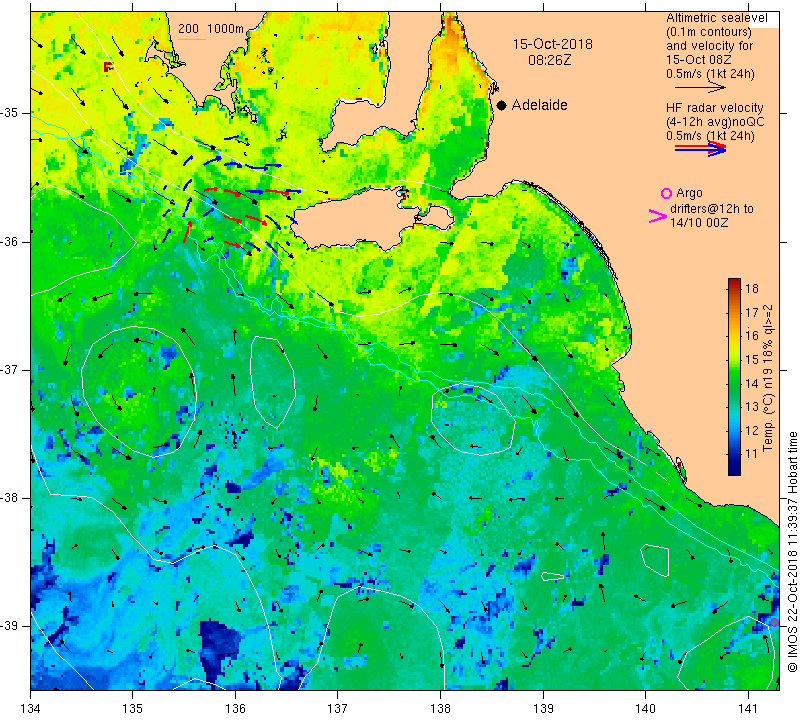This screenshot has height=720, width=800.
Task: Click the red-blue HF radar legend arrow
Action: click(700, 149)
